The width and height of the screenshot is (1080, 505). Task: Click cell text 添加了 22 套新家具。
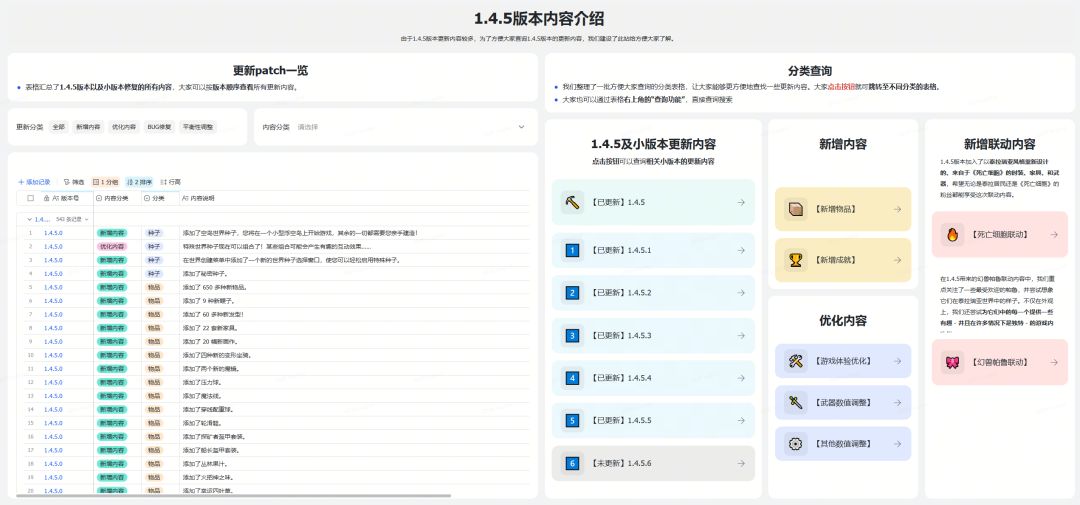click(211, 328)
